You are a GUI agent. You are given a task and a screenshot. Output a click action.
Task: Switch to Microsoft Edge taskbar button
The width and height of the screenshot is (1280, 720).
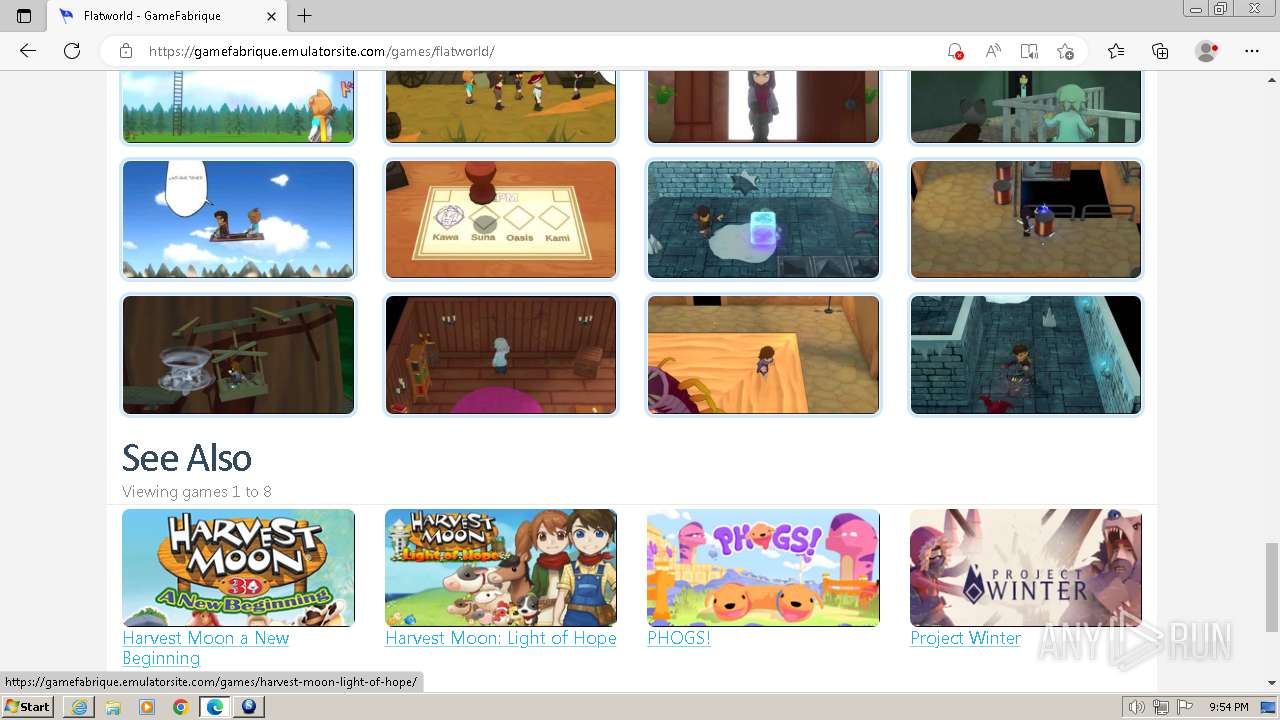pyautogui.click(x=215, y=707)
